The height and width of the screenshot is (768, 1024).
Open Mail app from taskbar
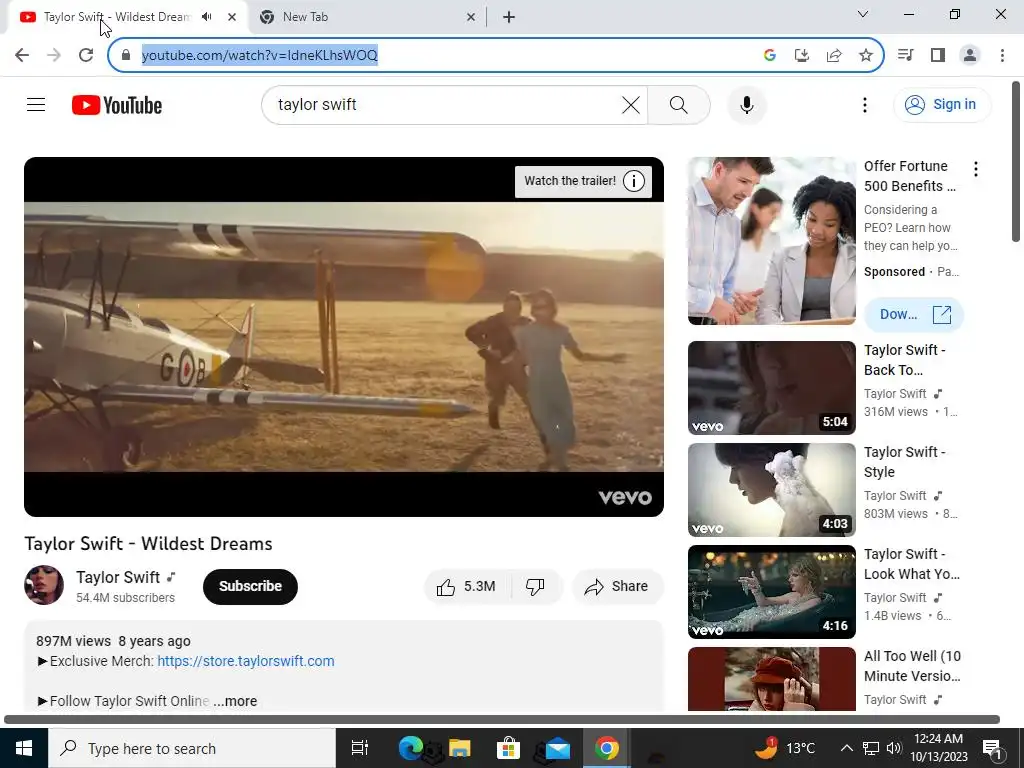coord(557,748)
